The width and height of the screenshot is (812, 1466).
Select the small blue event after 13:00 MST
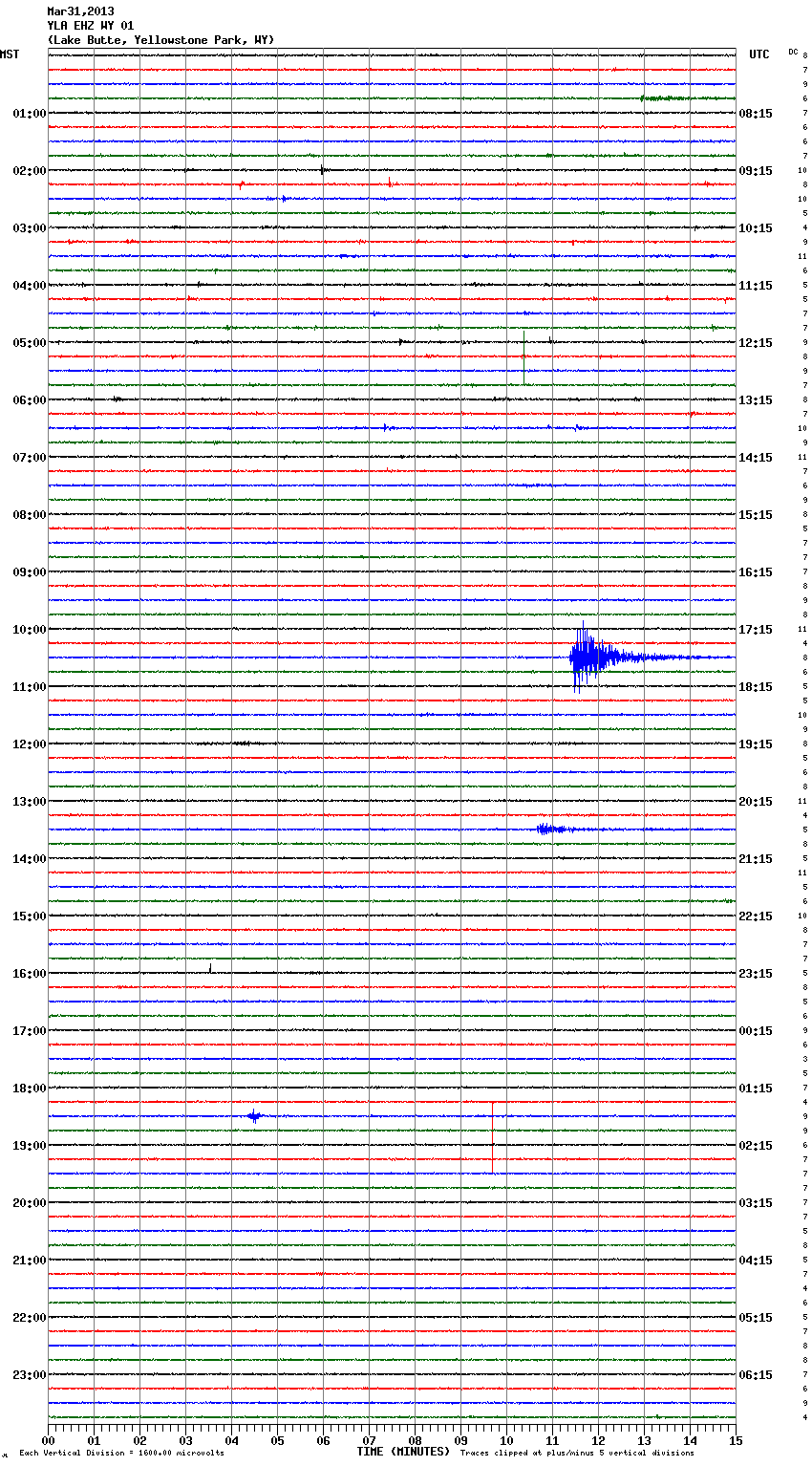[559, 829]
